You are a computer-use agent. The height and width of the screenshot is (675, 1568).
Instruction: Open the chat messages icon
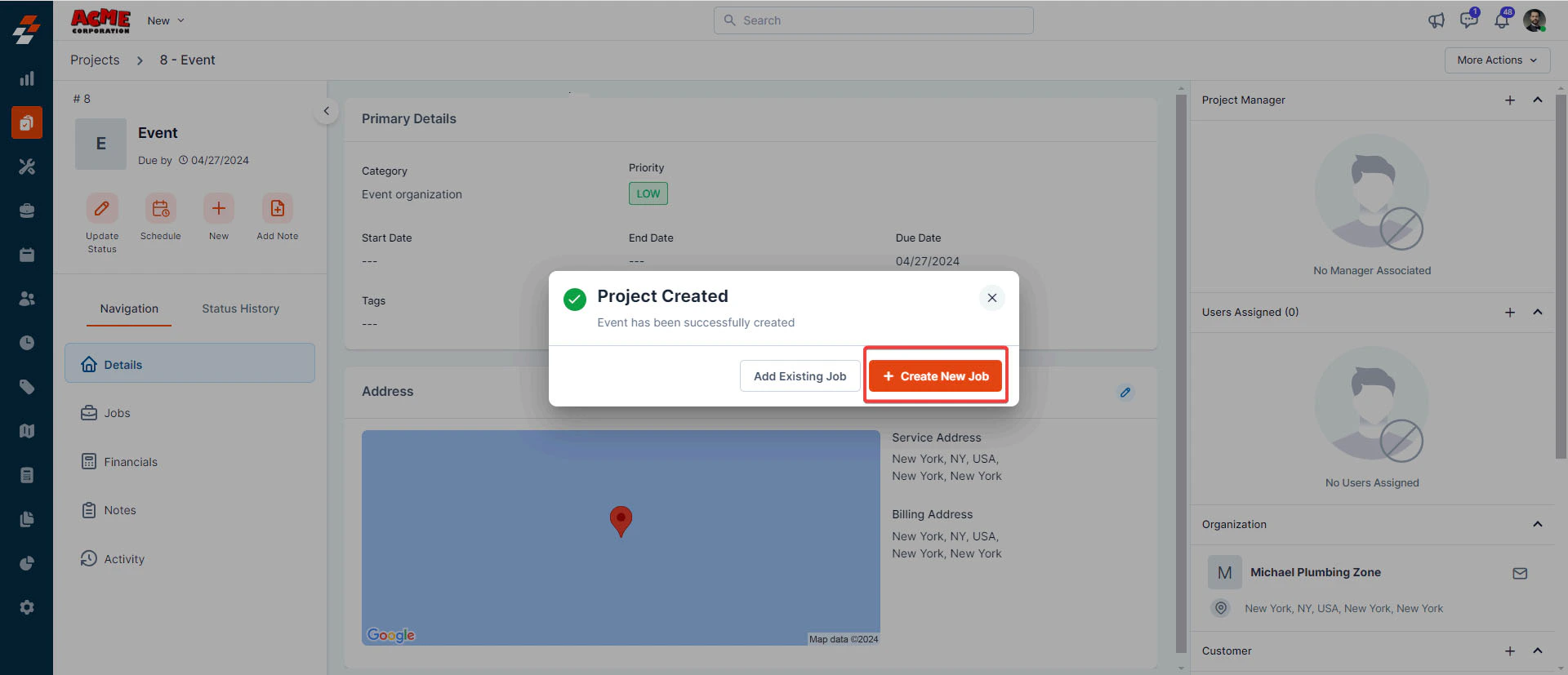[1469, 20]
